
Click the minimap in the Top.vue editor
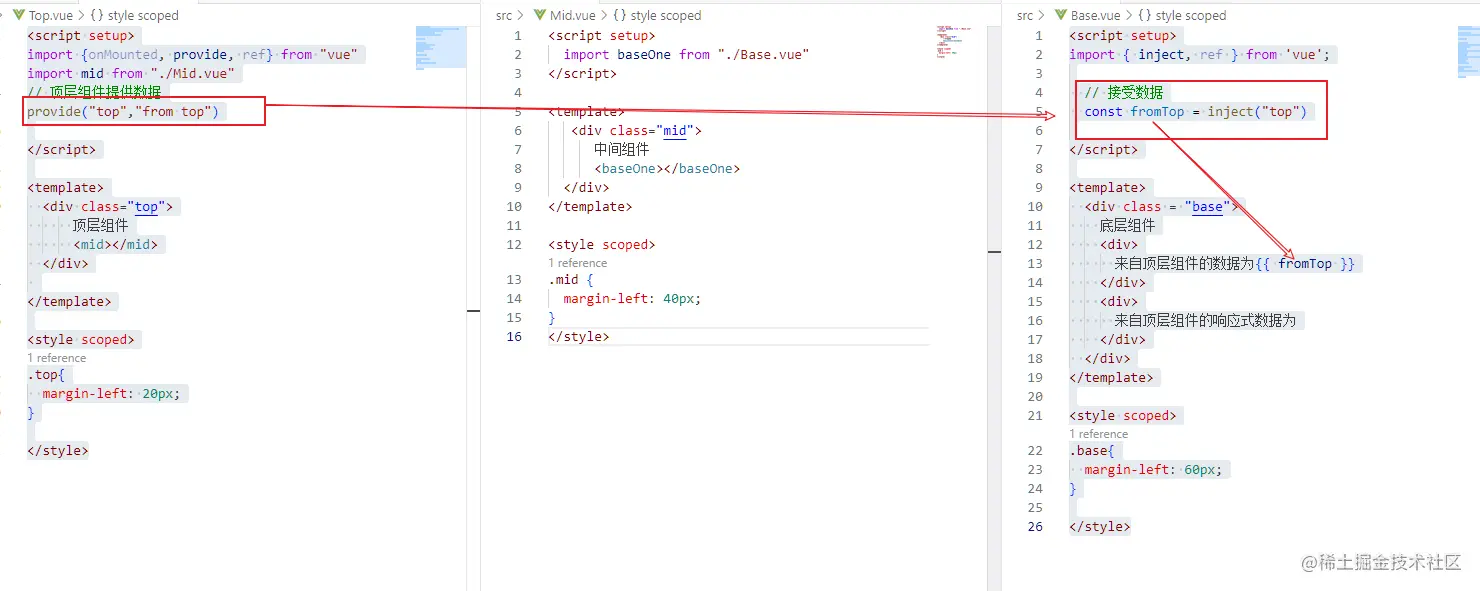point(441,47)
